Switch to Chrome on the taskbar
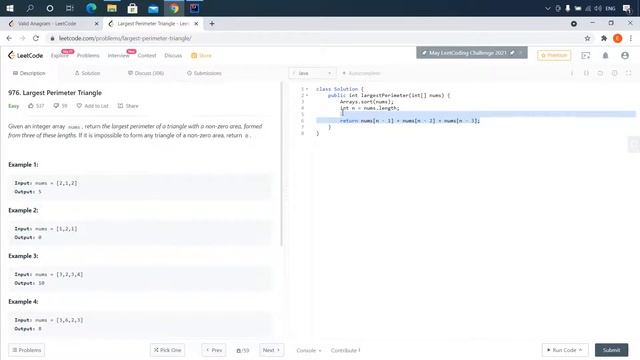This screenshot has width=640, height=360. [x=174, y=8]
